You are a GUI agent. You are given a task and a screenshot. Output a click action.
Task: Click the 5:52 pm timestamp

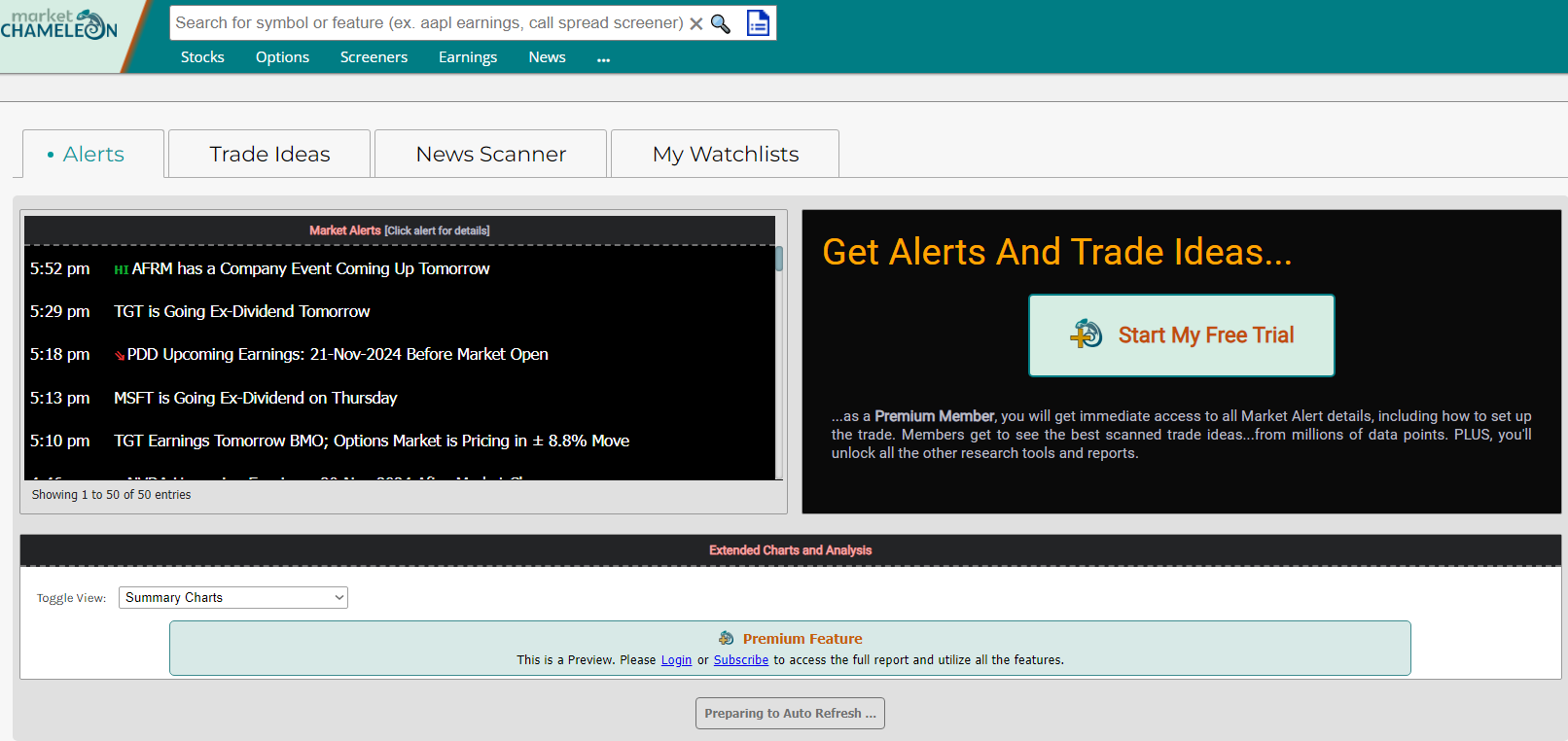click(59, 268)
